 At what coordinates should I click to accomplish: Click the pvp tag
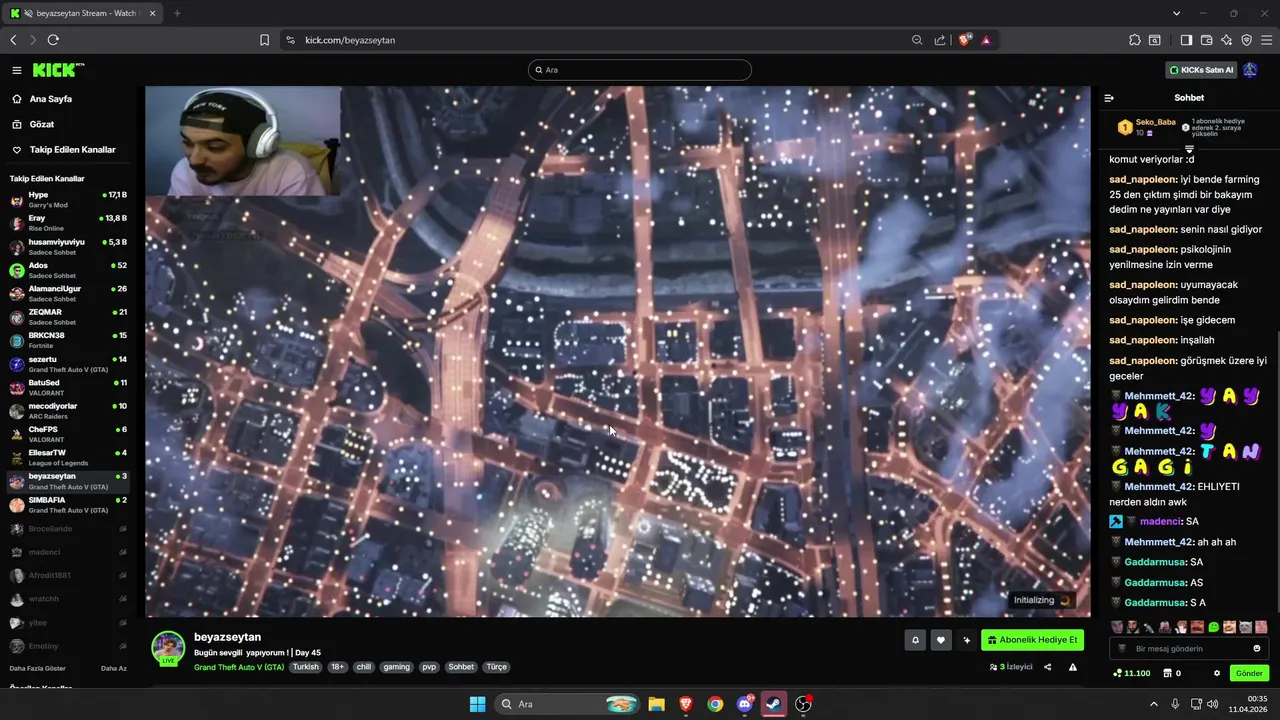pyautogui.click(x=428, y=667)
